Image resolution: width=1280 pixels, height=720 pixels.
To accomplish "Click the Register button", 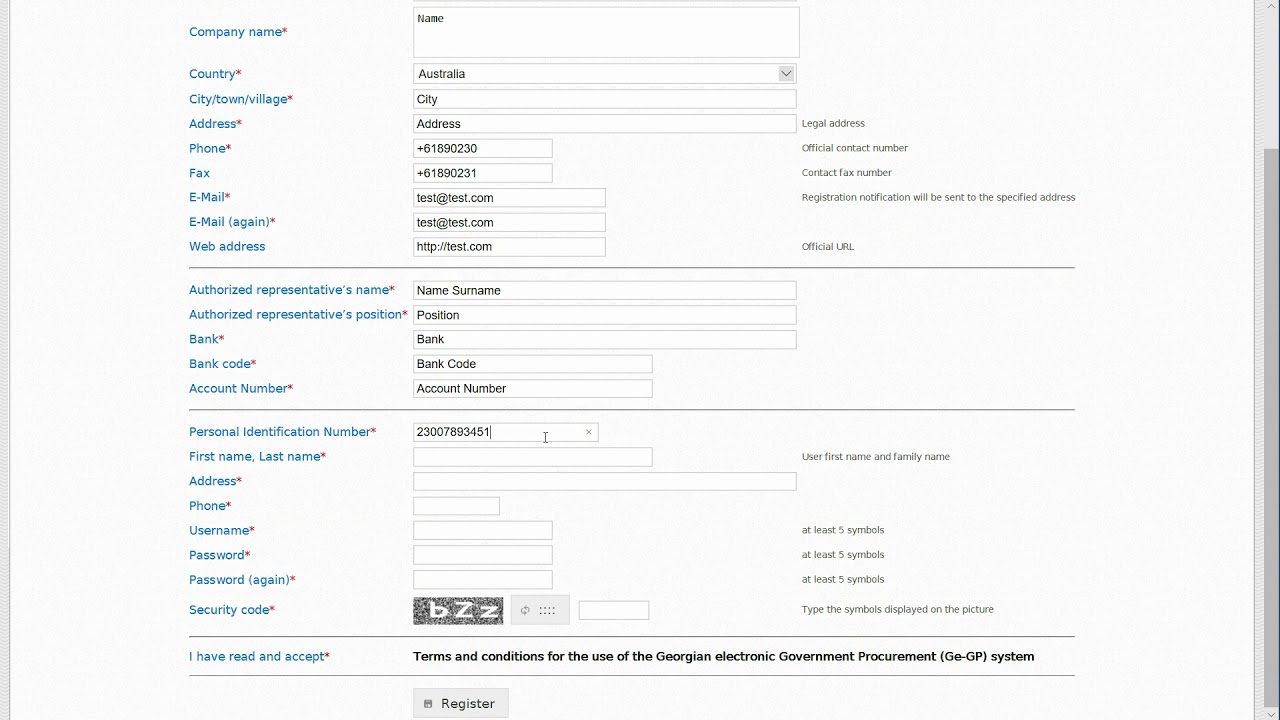I will click(461, 704).
